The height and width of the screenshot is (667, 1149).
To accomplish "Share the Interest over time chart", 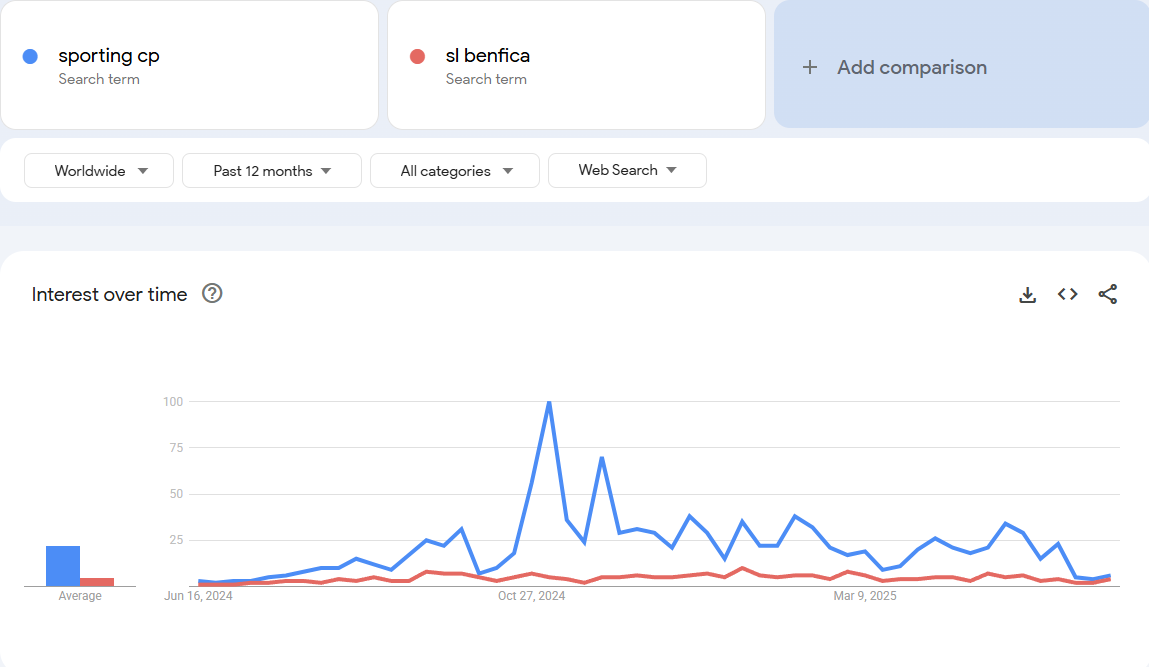I will pos(1108,294).
